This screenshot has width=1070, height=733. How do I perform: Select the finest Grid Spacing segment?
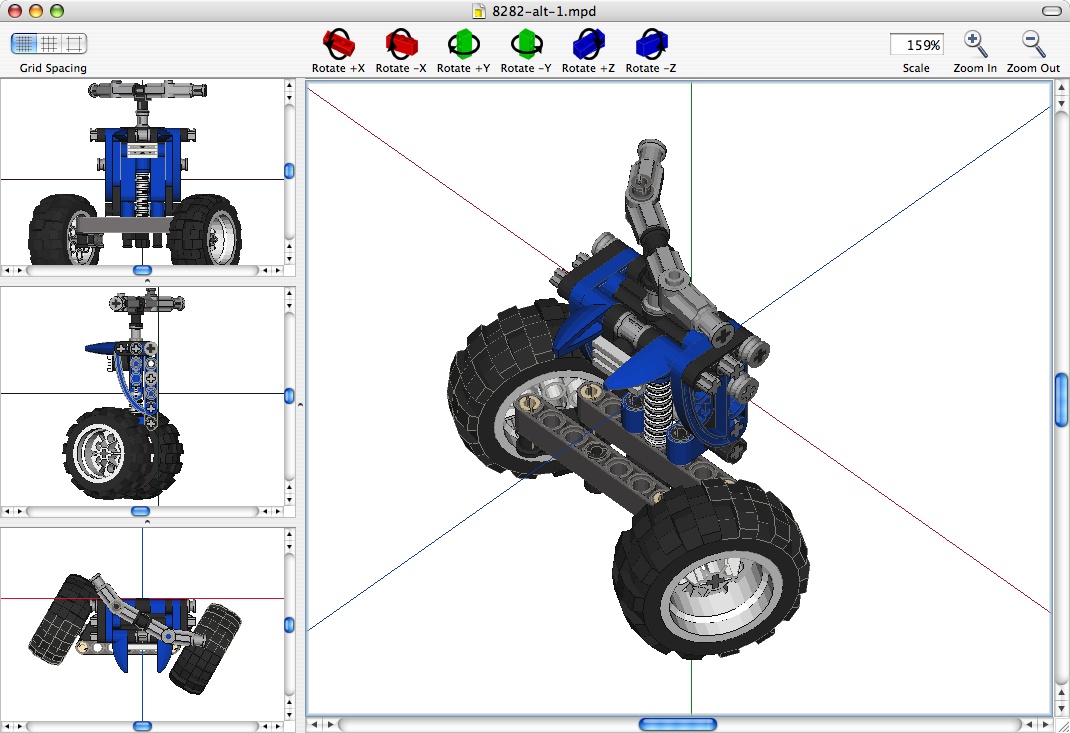click(22, 43)
